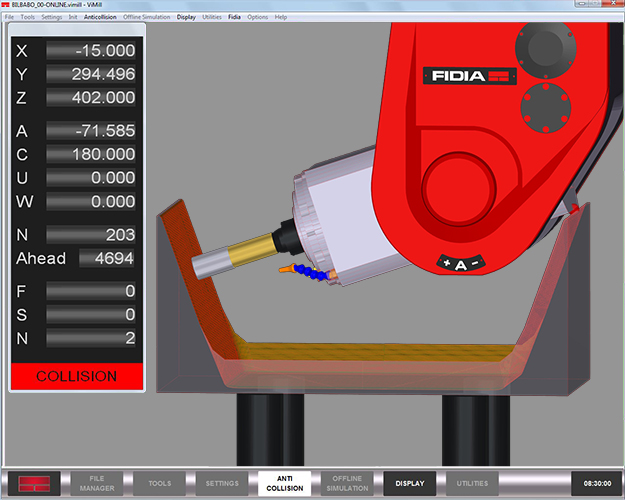Click the +A- rotation label on head
The image size is (625, 500).
[461, 264]
